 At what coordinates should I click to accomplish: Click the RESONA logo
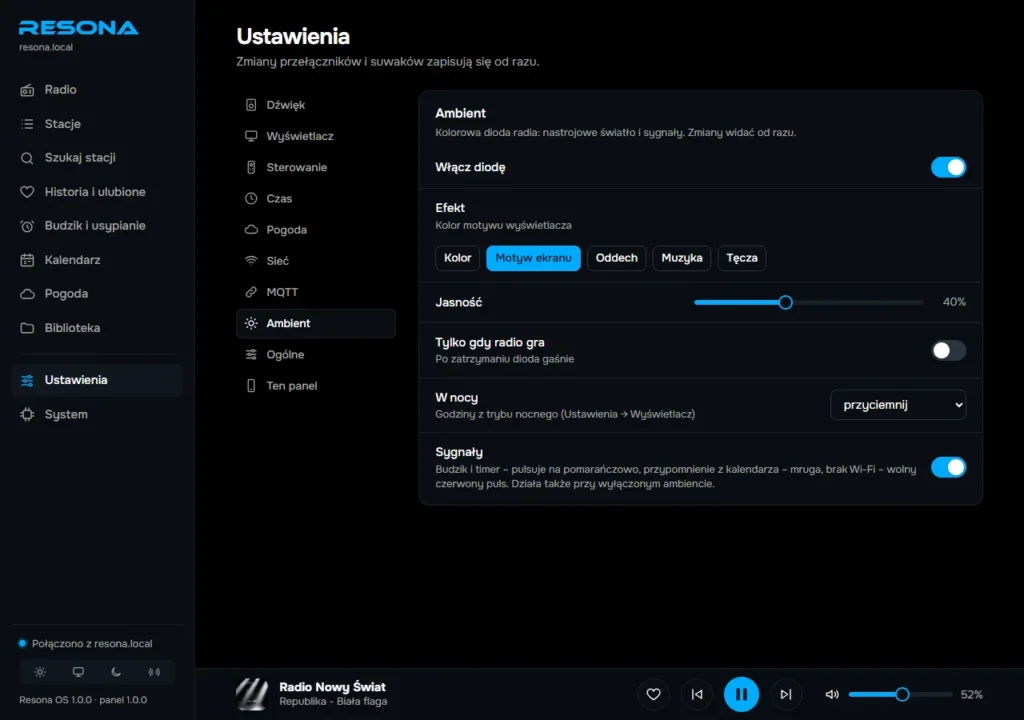pos(78,28)
